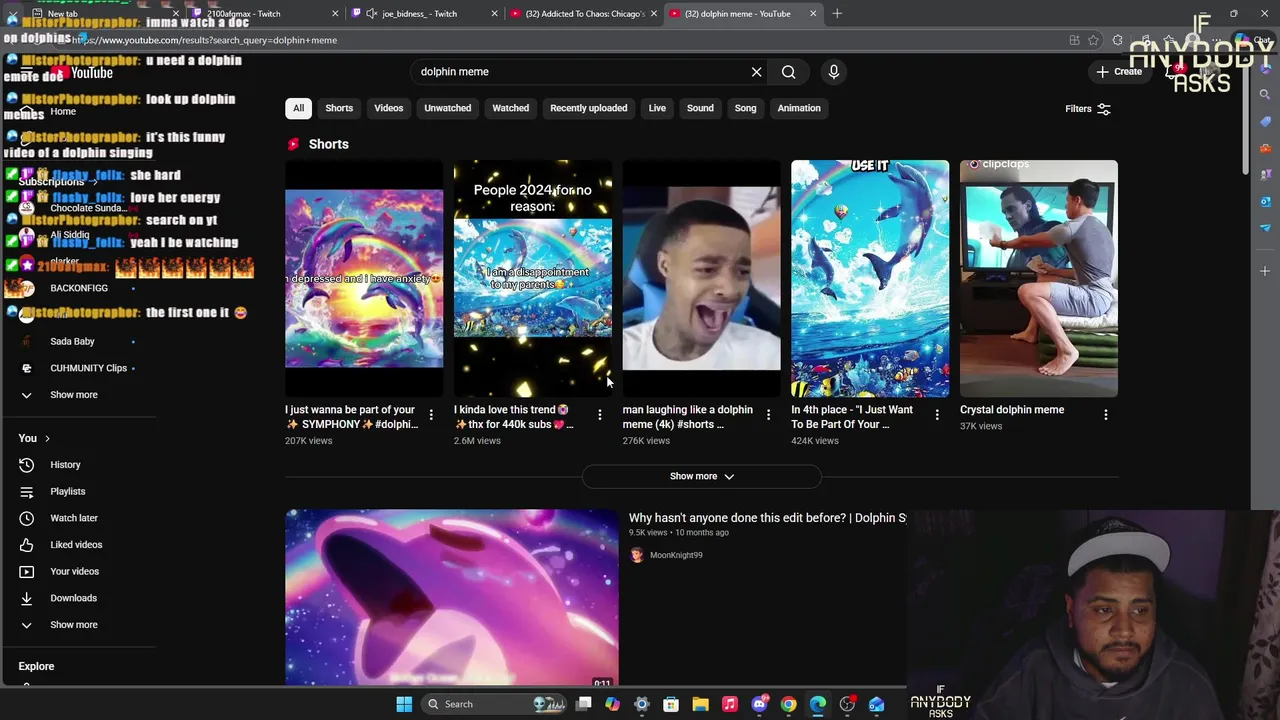
Task: Select the Sound filter chip
Action: tap(700, 108)
